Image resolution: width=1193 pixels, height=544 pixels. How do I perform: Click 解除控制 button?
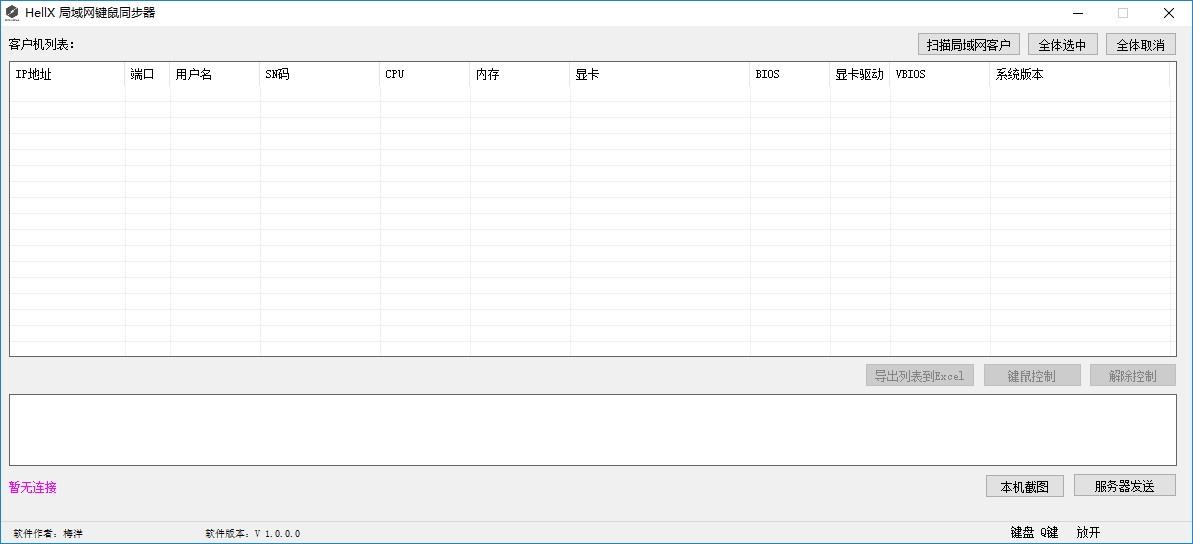pos(1133,375)
